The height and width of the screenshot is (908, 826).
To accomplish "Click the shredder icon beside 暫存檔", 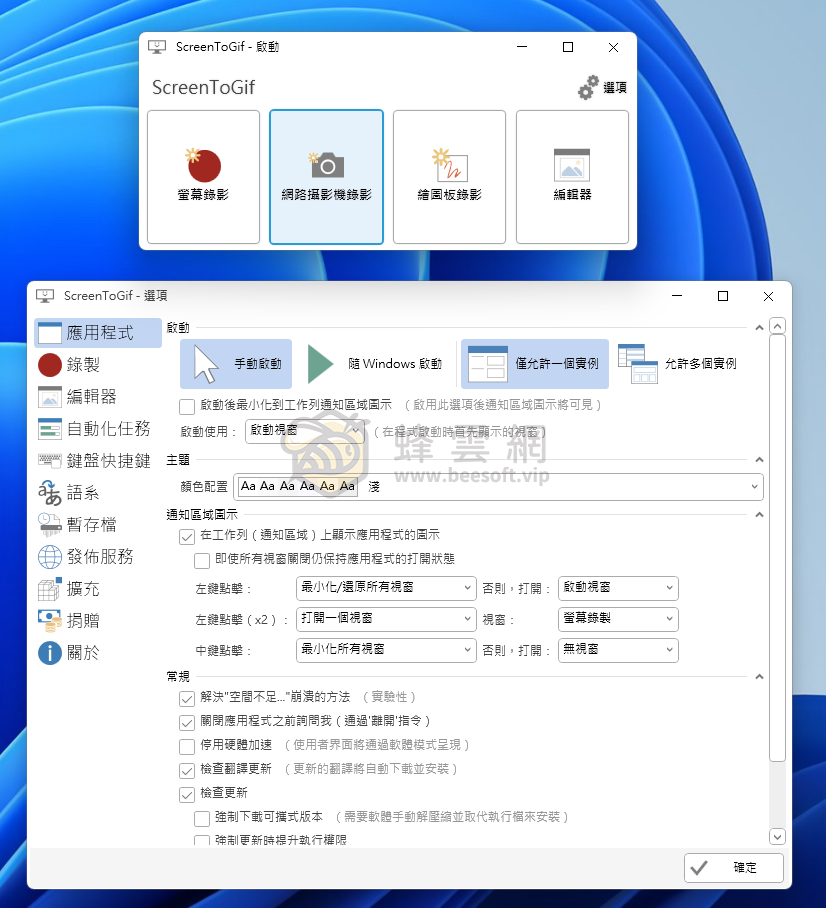I will (x=50, y=525).
